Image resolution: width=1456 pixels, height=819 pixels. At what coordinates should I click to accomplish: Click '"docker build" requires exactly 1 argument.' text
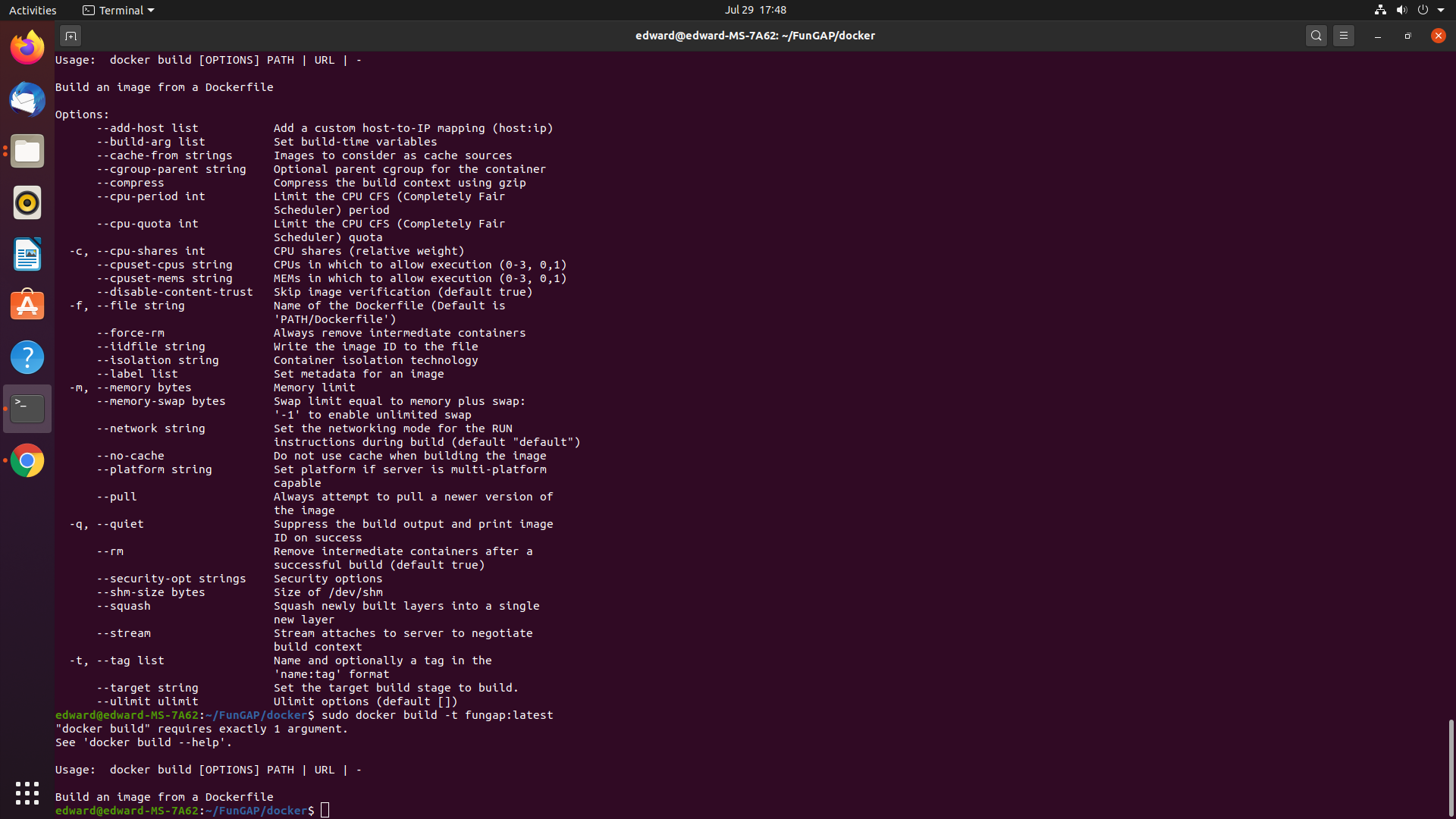(x=202, y=729)
